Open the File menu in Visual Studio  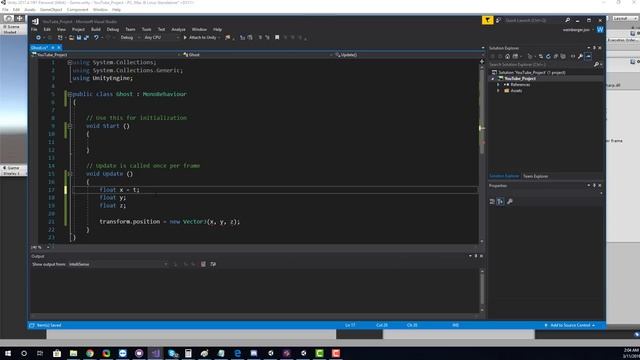click(34, 29)
